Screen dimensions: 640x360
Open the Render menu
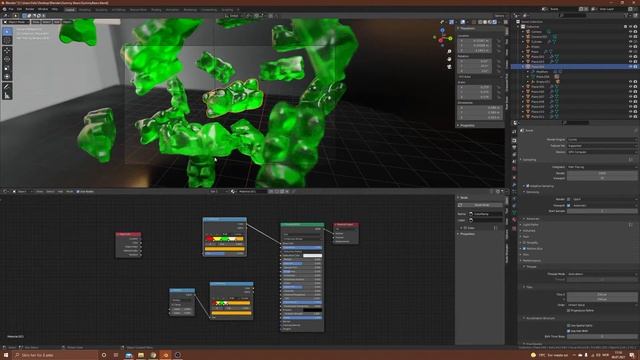30,9
